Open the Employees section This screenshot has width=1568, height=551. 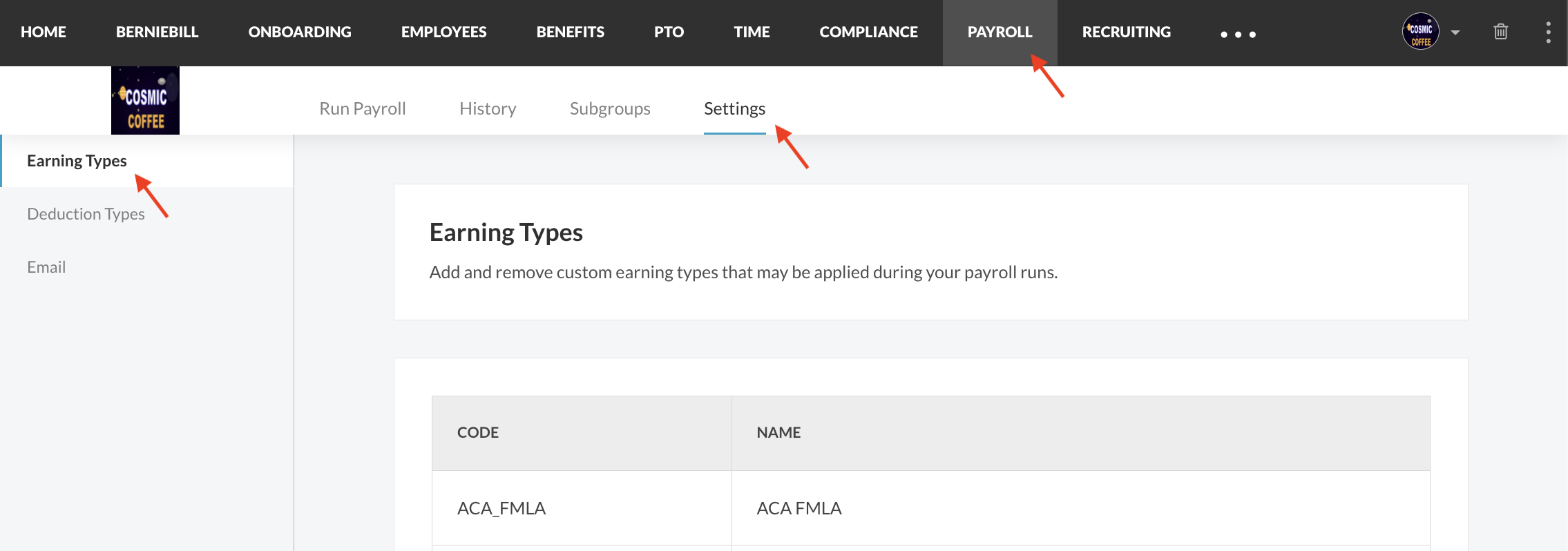pos(443,32)
